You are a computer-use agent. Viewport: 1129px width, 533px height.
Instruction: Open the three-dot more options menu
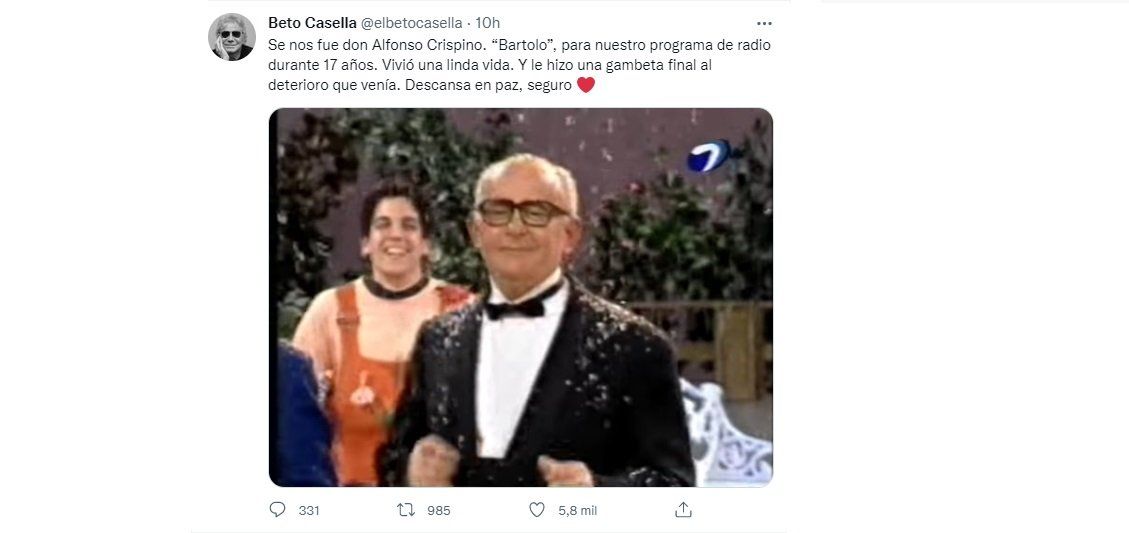765,23
